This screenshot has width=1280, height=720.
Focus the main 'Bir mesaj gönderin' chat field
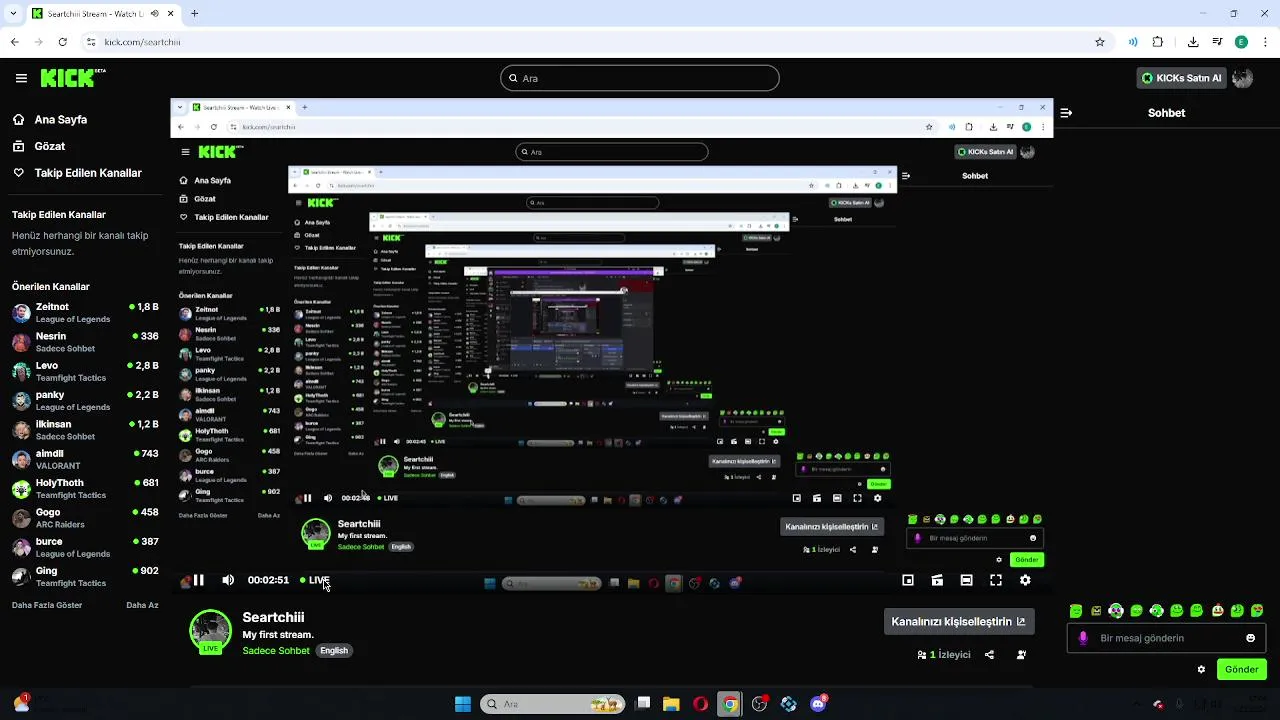[x=1166, y=638]
